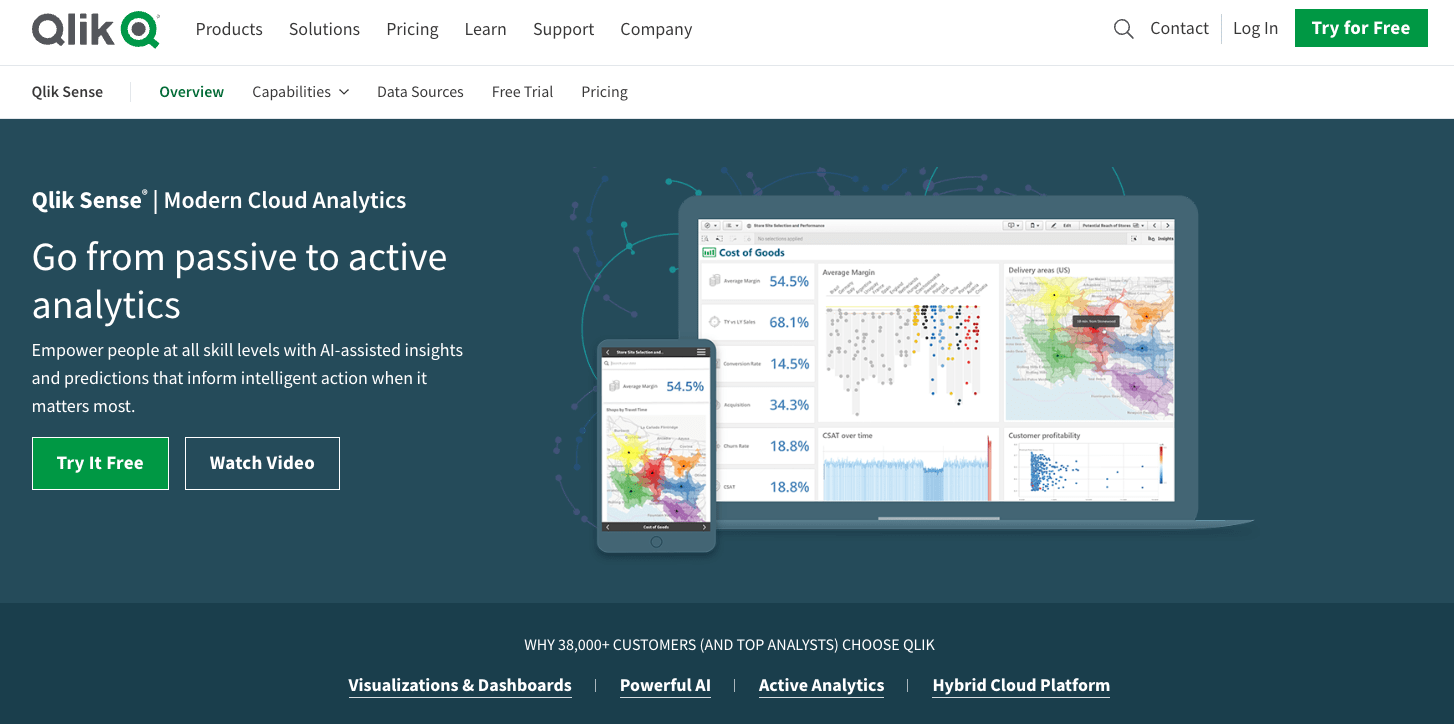
Task: Open the Learn menu
Action: pyautogui.click(x=485, y=29)
